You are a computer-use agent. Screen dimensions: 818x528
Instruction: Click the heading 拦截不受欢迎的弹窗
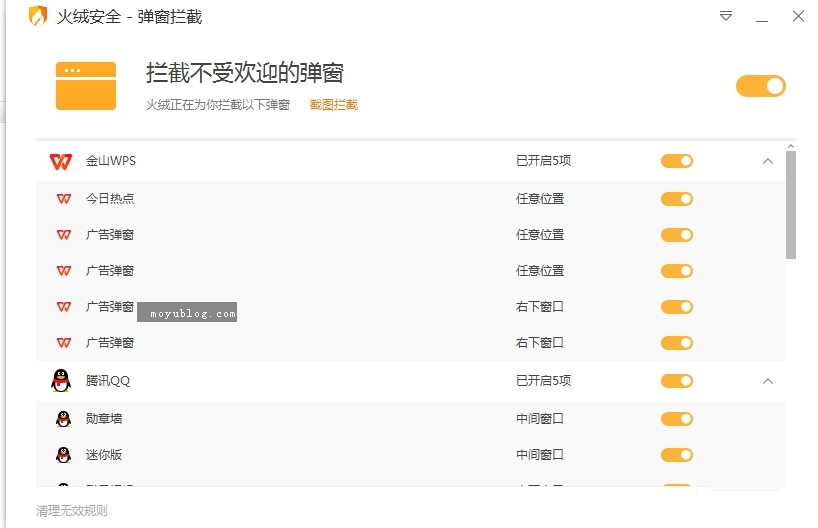[x=245, y=73]
